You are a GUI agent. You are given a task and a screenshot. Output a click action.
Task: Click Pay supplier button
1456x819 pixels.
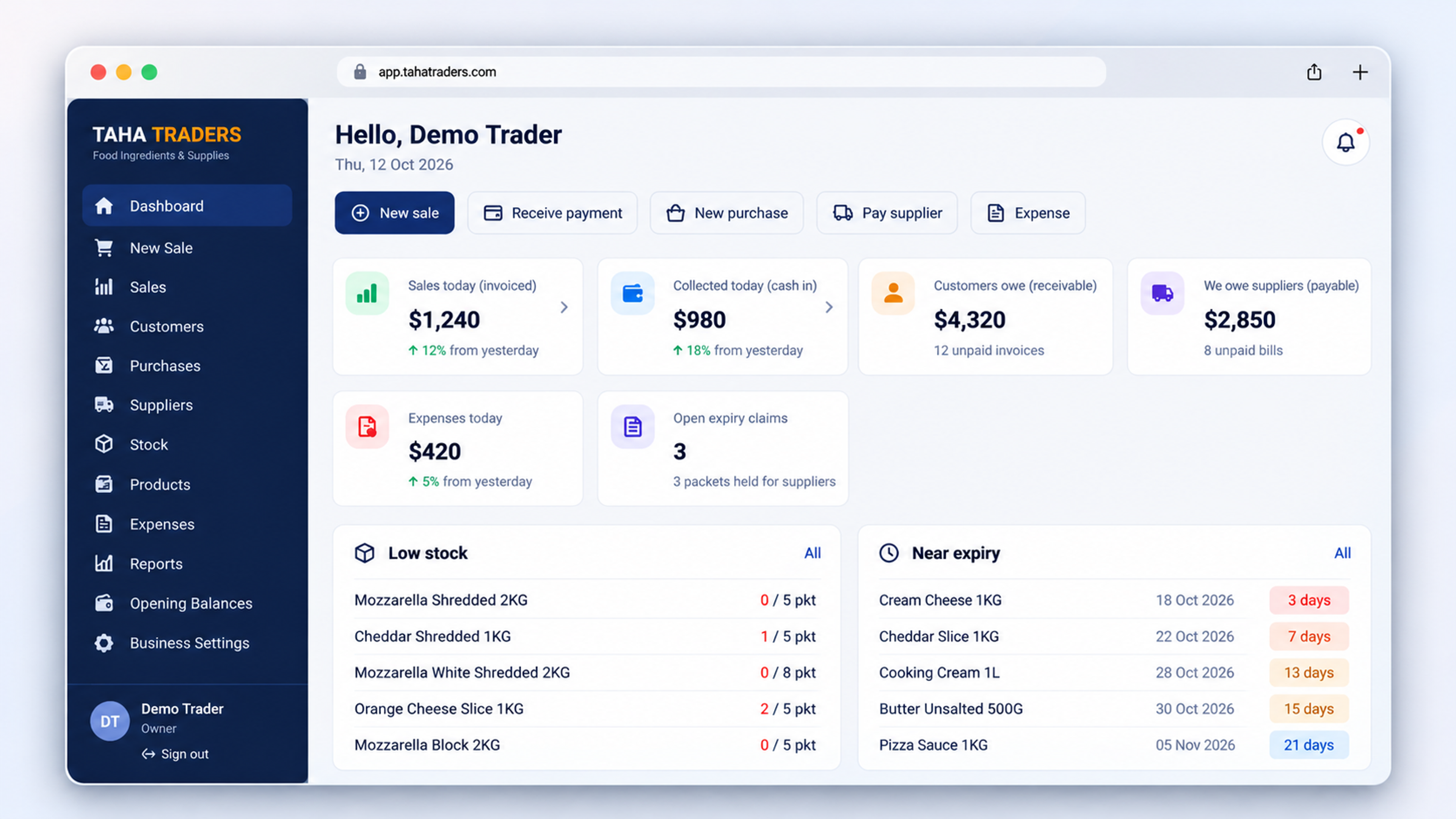coord(887,213)
